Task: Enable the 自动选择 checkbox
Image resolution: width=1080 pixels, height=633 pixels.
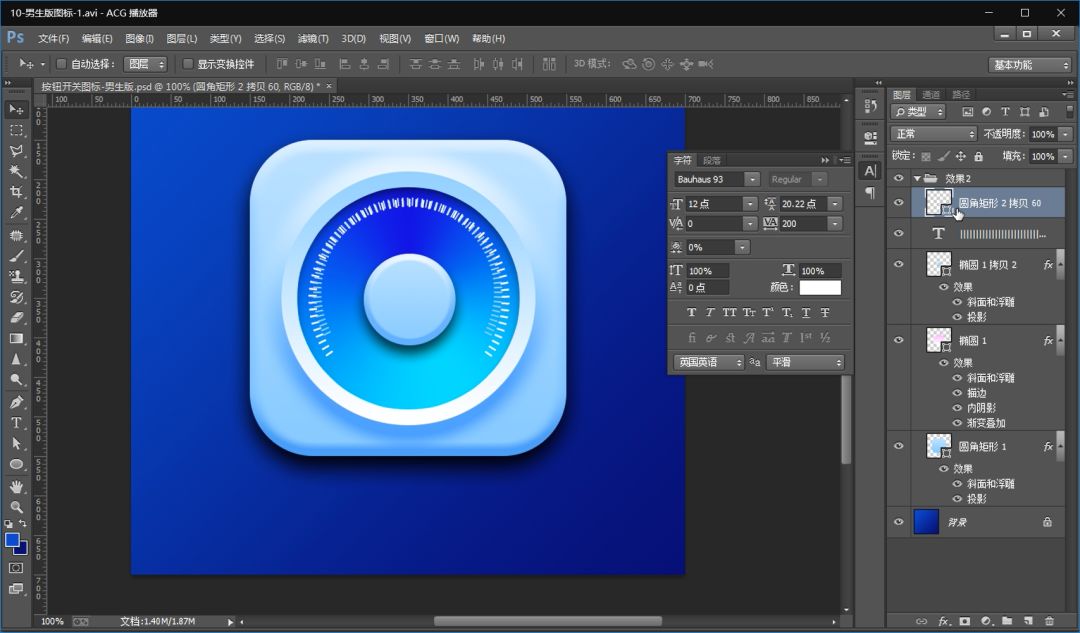Action: click(61, 64)
